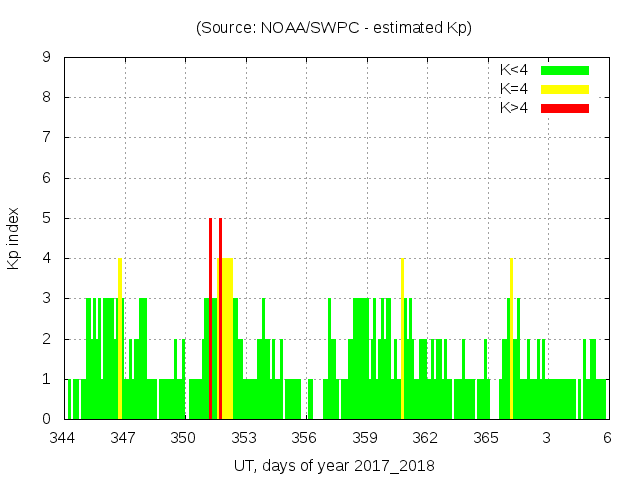This screenshot has height=480, width=640.
Task: Click the "Kp index" vertical axis label
Action: tap(14, 238)
